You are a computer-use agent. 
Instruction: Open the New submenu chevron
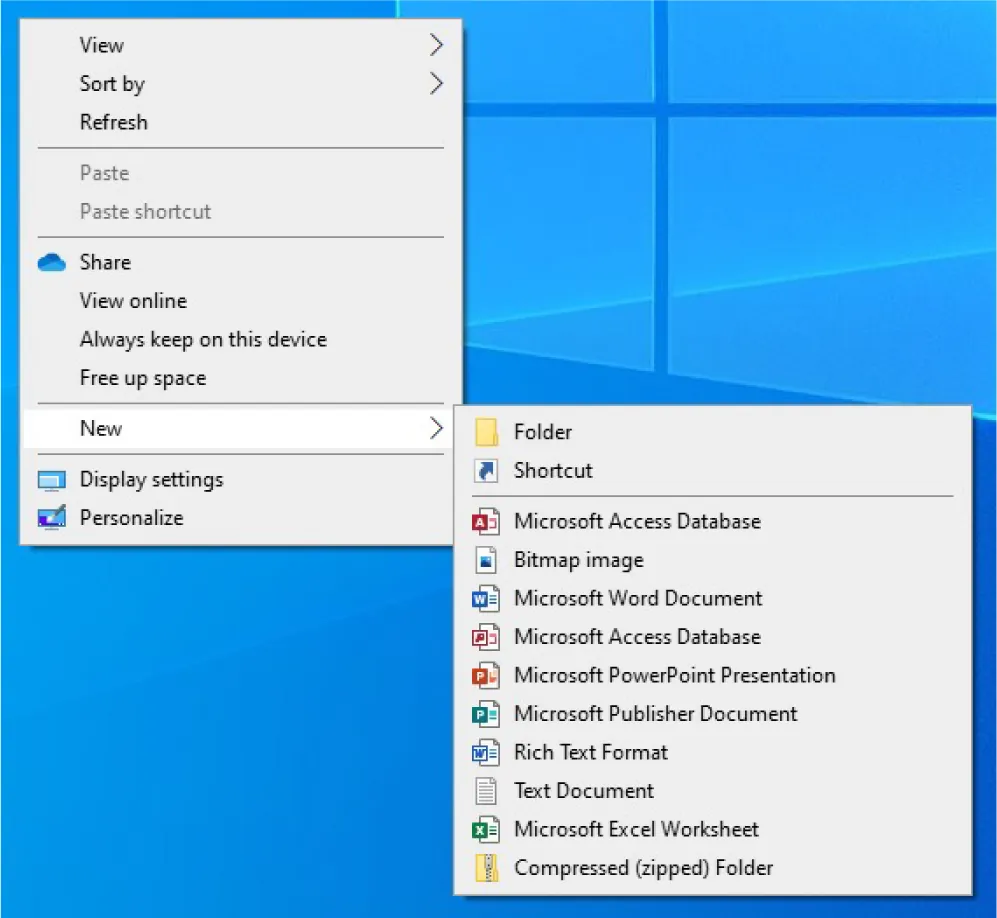[436, 428]
